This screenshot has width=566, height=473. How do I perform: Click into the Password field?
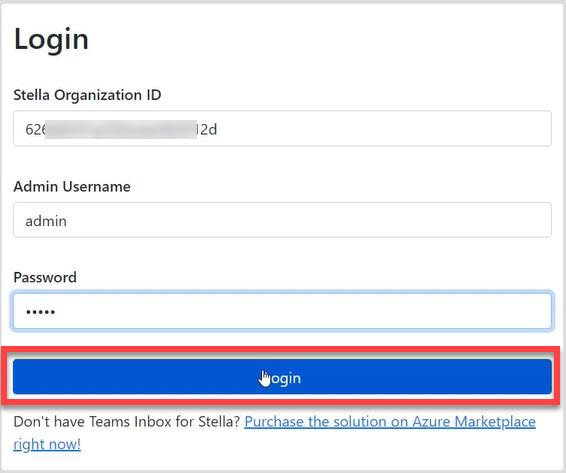pos(282,311)
